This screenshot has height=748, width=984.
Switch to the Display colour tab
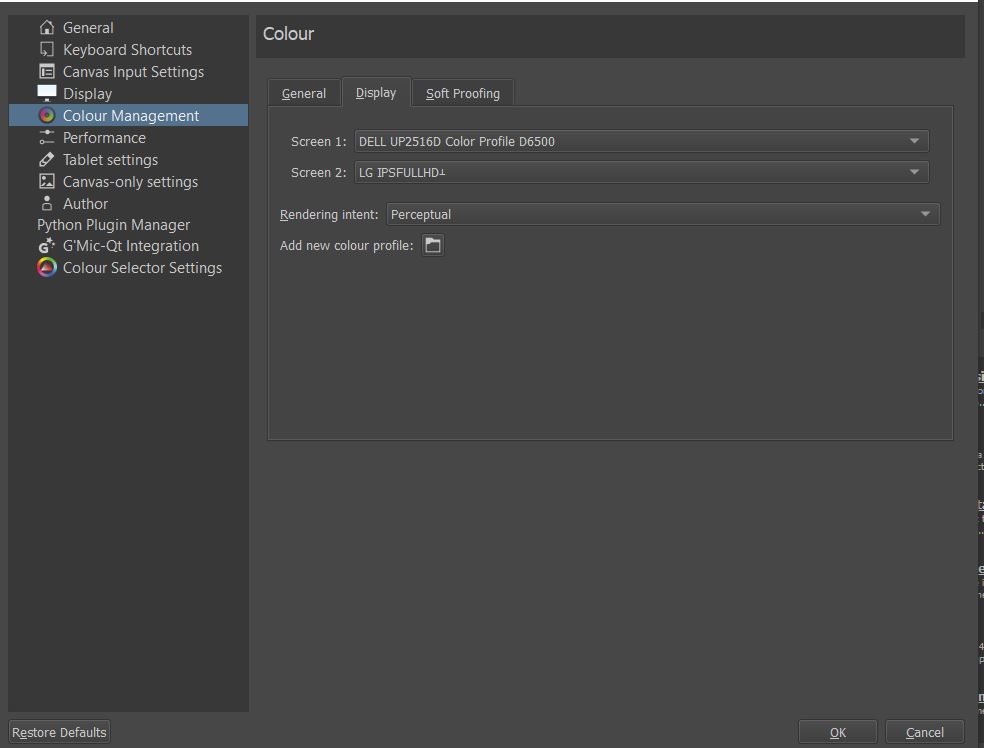click(x=376, y=92)
